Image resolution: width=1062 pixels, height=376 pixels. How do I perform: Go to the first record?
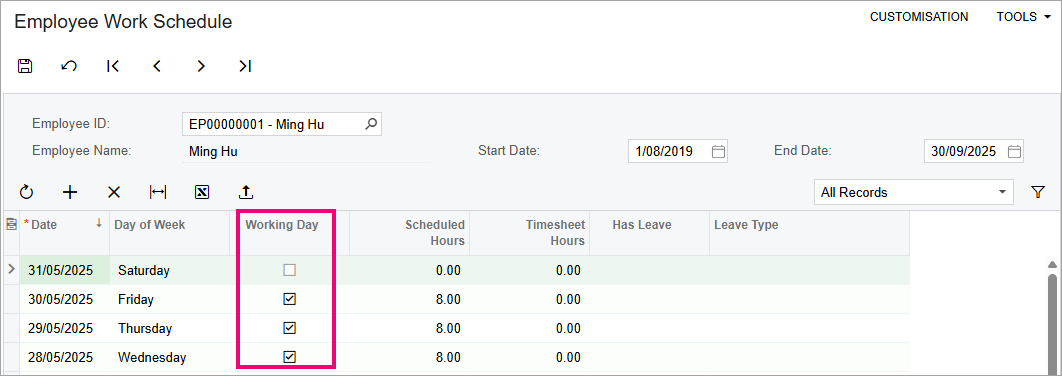(x=113, y=66)
